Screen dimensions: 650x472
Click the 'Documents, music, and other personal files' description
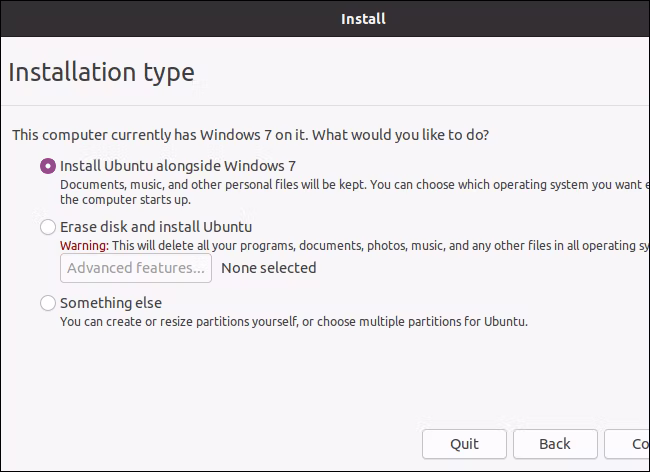coord(355,192)
